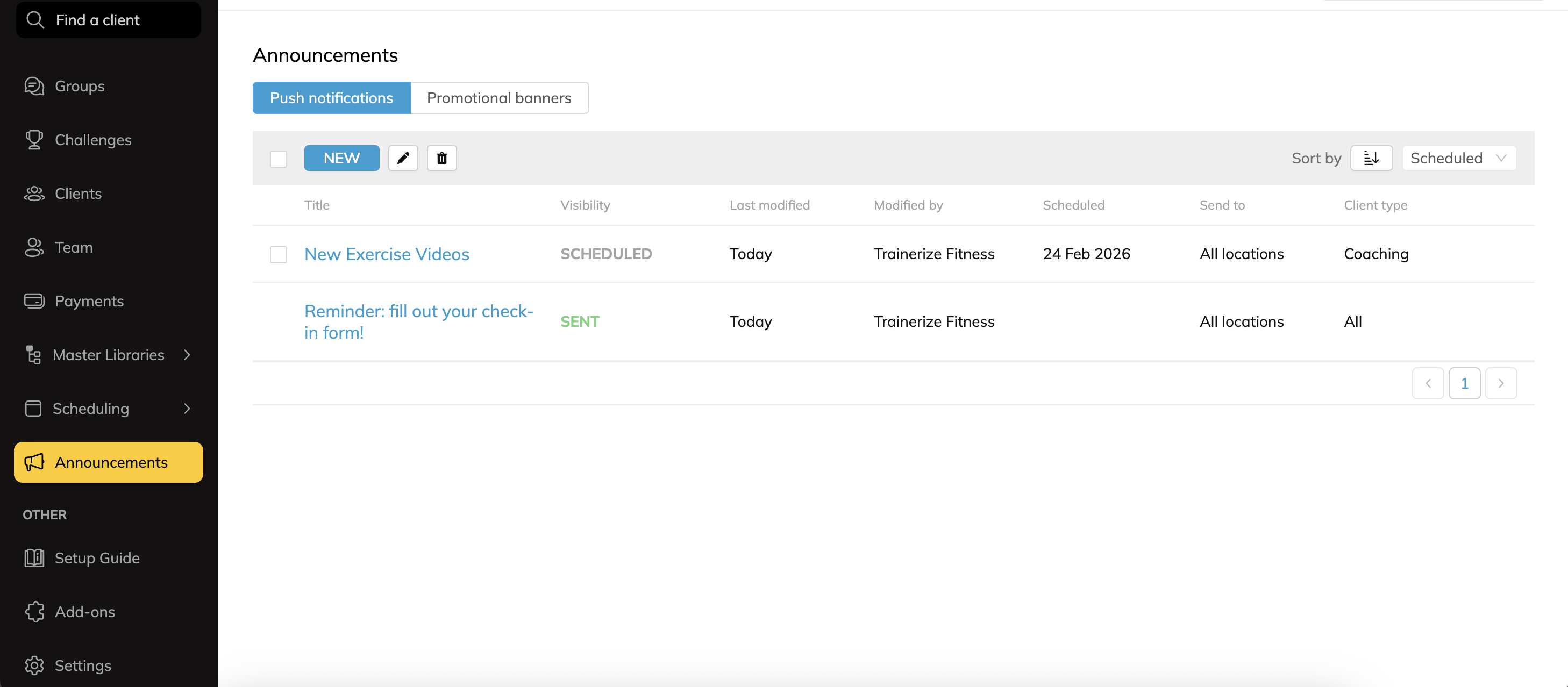Tick the New Exercise Videos row checkbox

(x=278, y=254)
